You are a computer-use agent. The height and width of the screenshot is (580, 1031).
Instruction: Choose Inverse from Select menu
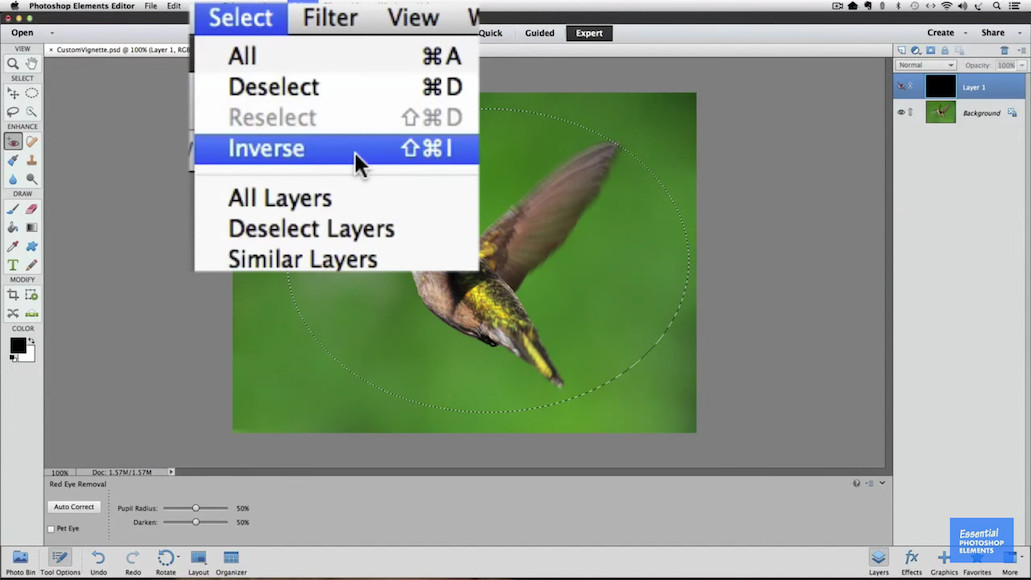(x=337, y=149)
